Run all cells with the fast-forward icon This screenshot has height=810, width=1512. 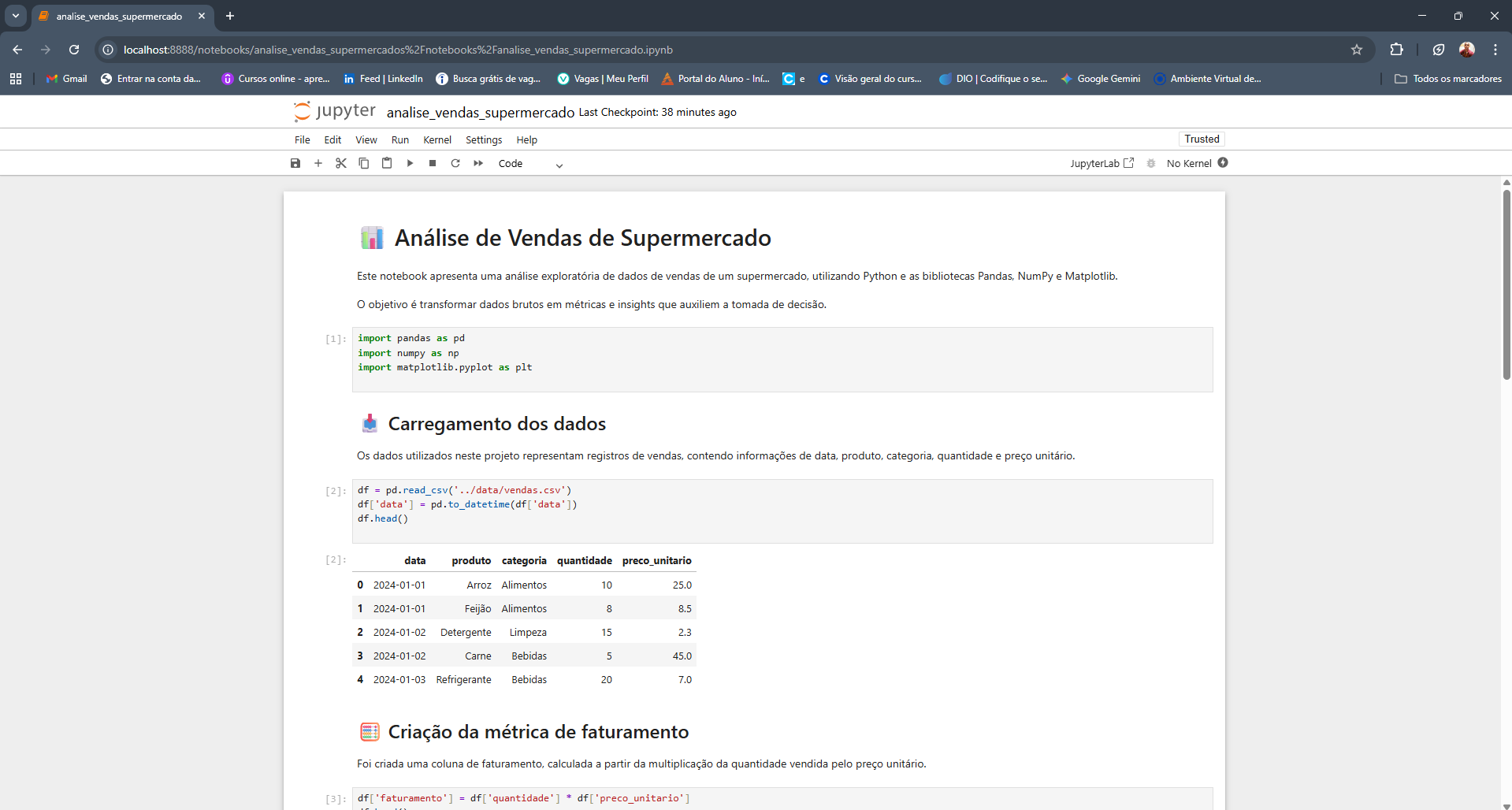(x=478, y=163)
